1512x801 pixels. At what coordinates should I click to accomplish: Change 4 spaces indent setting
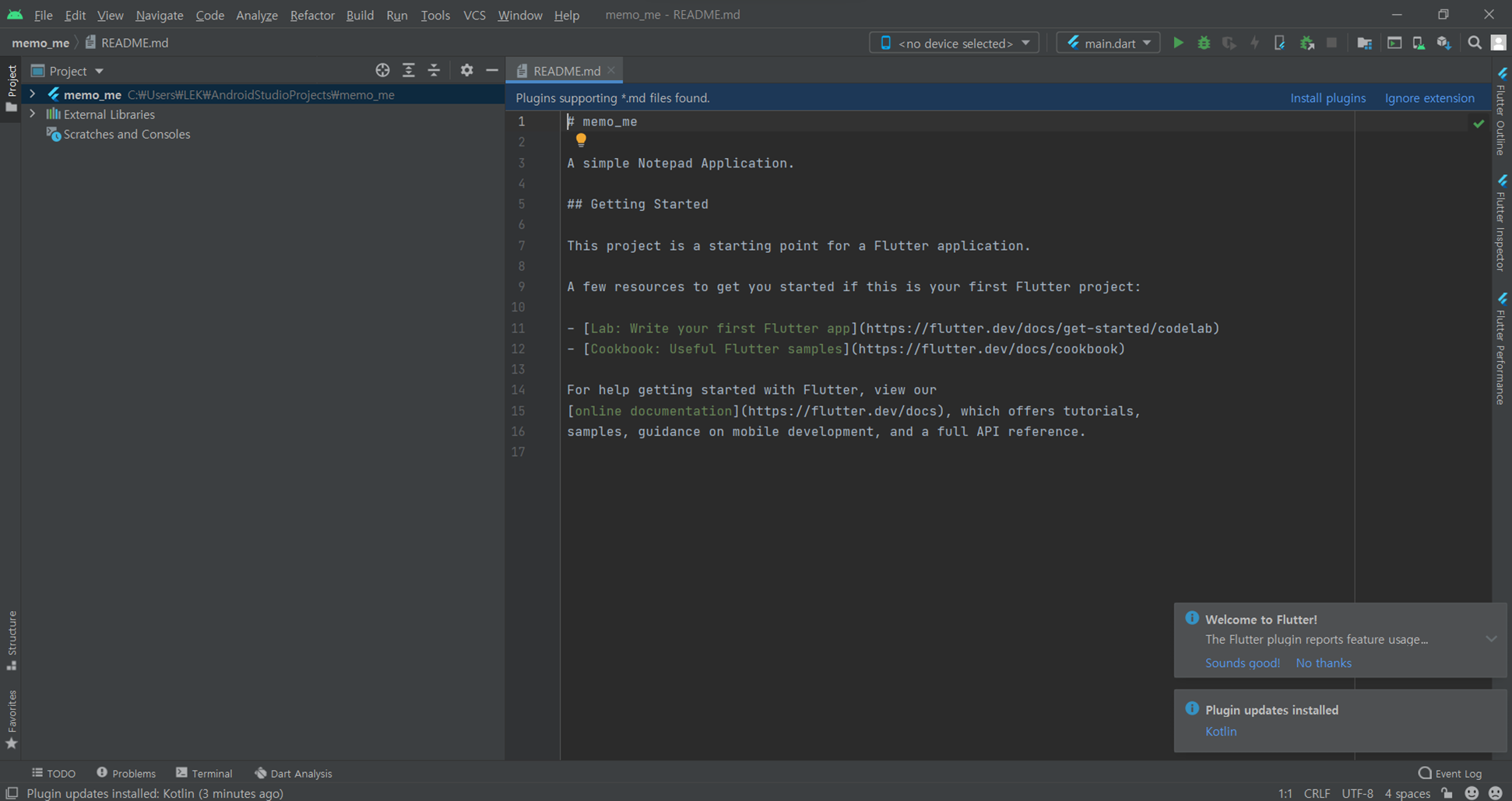point(1407,793)
